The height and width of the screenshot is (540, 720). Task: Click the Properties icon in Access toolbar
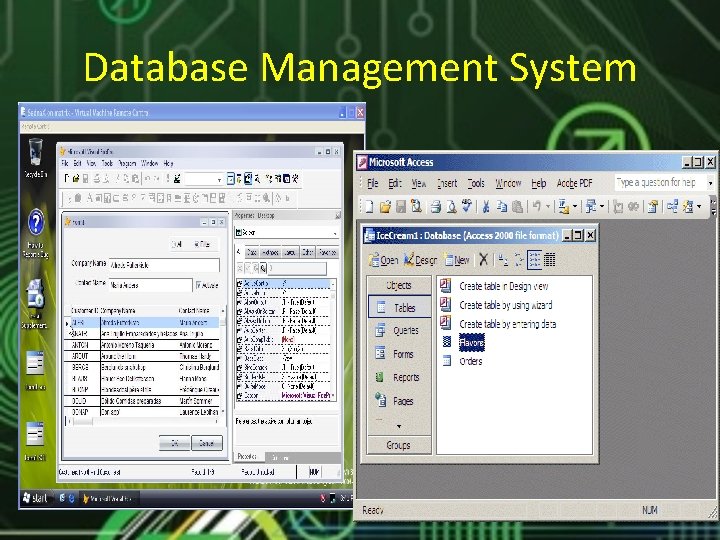tap(652, 207)
